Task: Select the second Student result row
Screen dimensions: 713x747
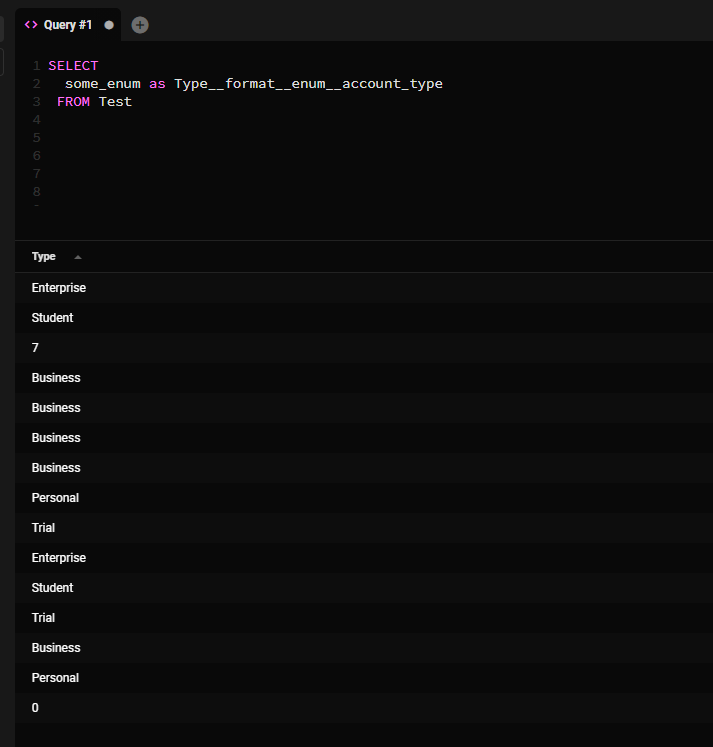Action: click(x=364, y=588)
